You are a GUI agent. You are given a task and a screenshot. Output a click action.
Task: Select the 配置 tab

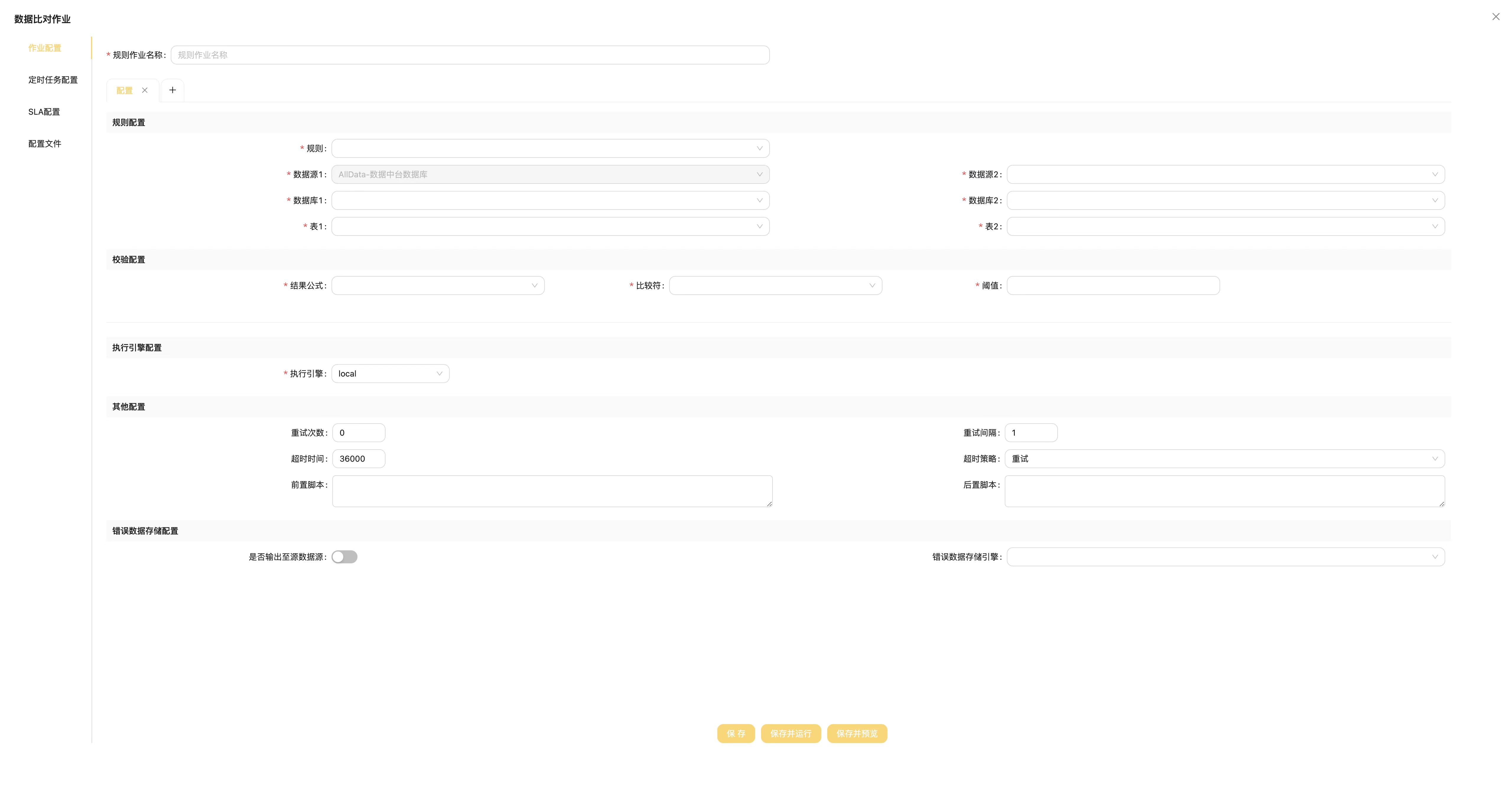coord(124,90)
